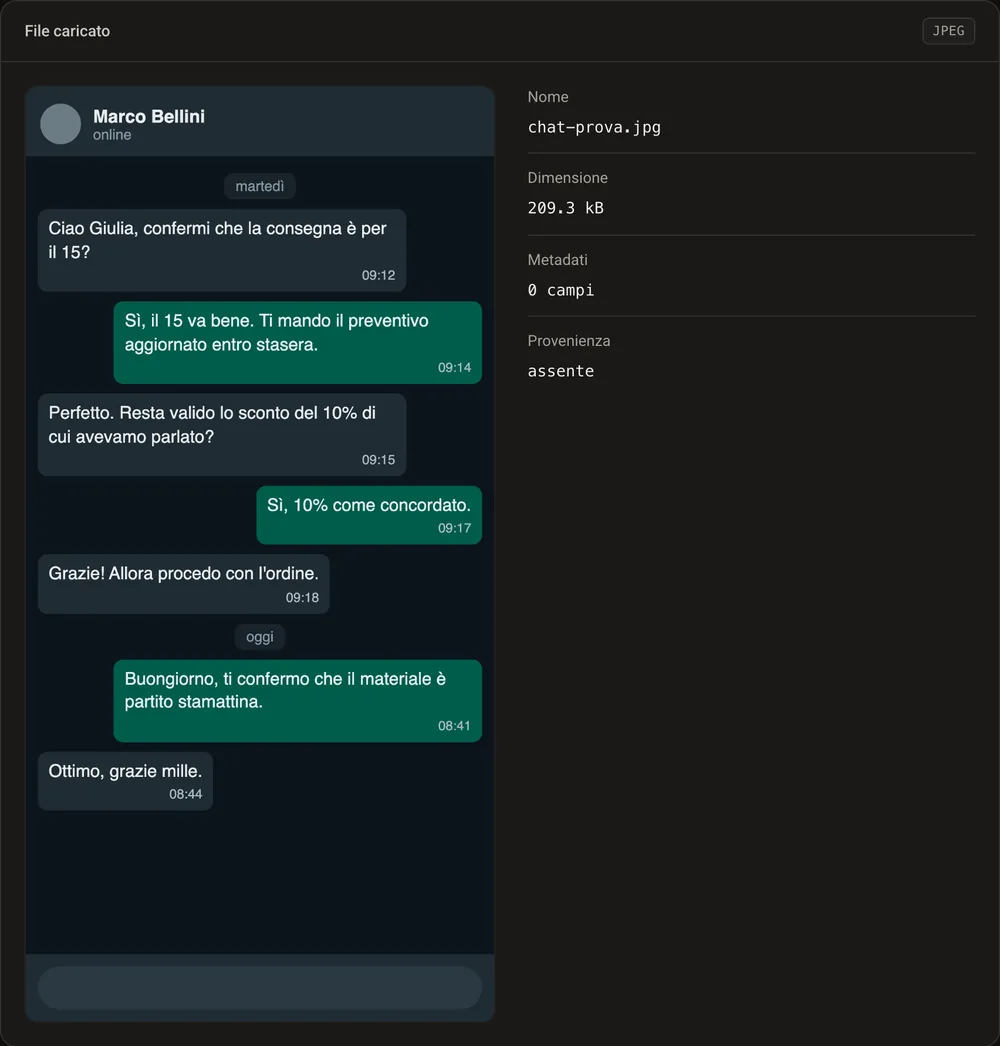1000x1046 pixels.
Task: Select reply 'Sì, 10% come concordato.'
Action: (369, 515)
